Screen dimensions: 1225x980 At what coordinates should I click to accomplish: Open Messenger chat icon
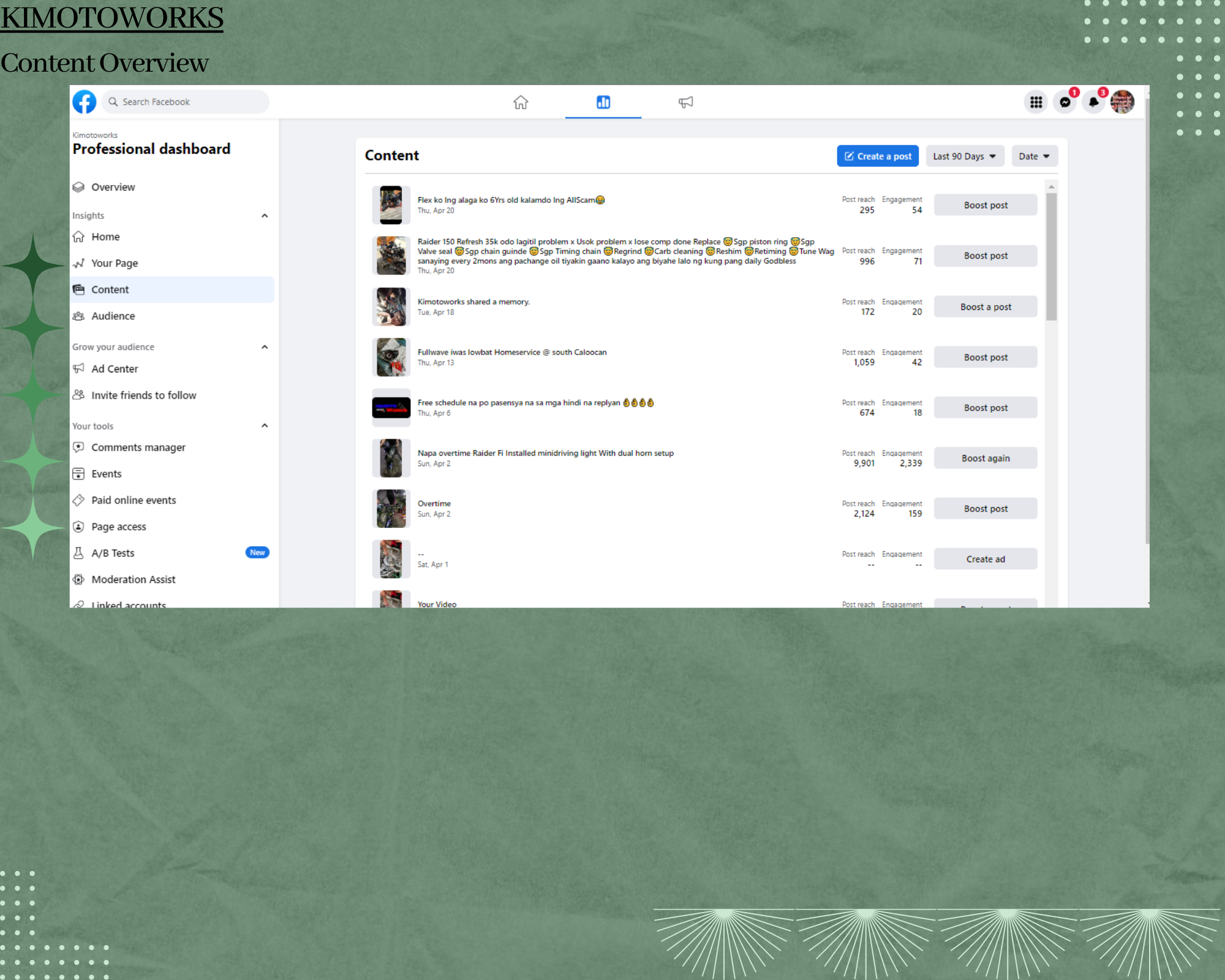pos(1065,102)
